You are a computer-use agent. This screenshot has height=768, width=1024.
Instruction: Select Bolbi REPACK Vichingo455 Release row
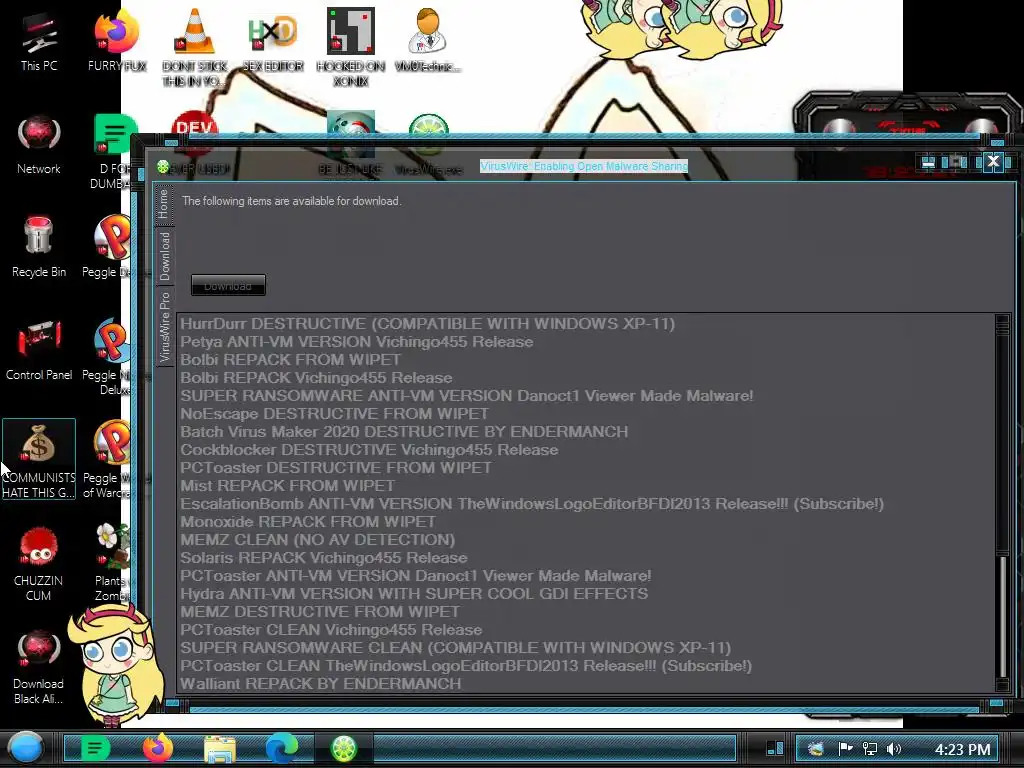point(585,378)
